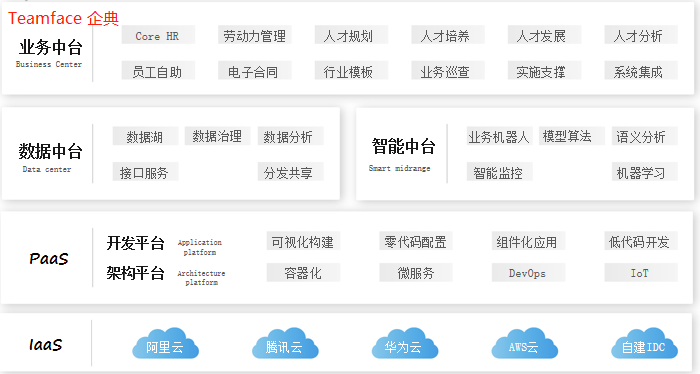This screenshot has height=374, width=700.
Task: Select the 业务巡查 item
Action: click(x=448, y=71)
